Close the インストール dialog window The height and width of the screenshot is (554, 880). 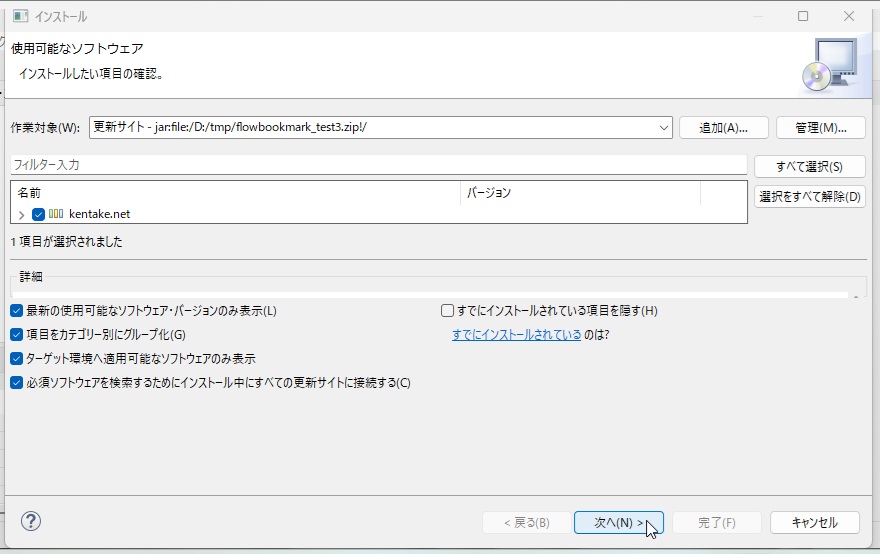pyautogui.click(x=849, y=17)
